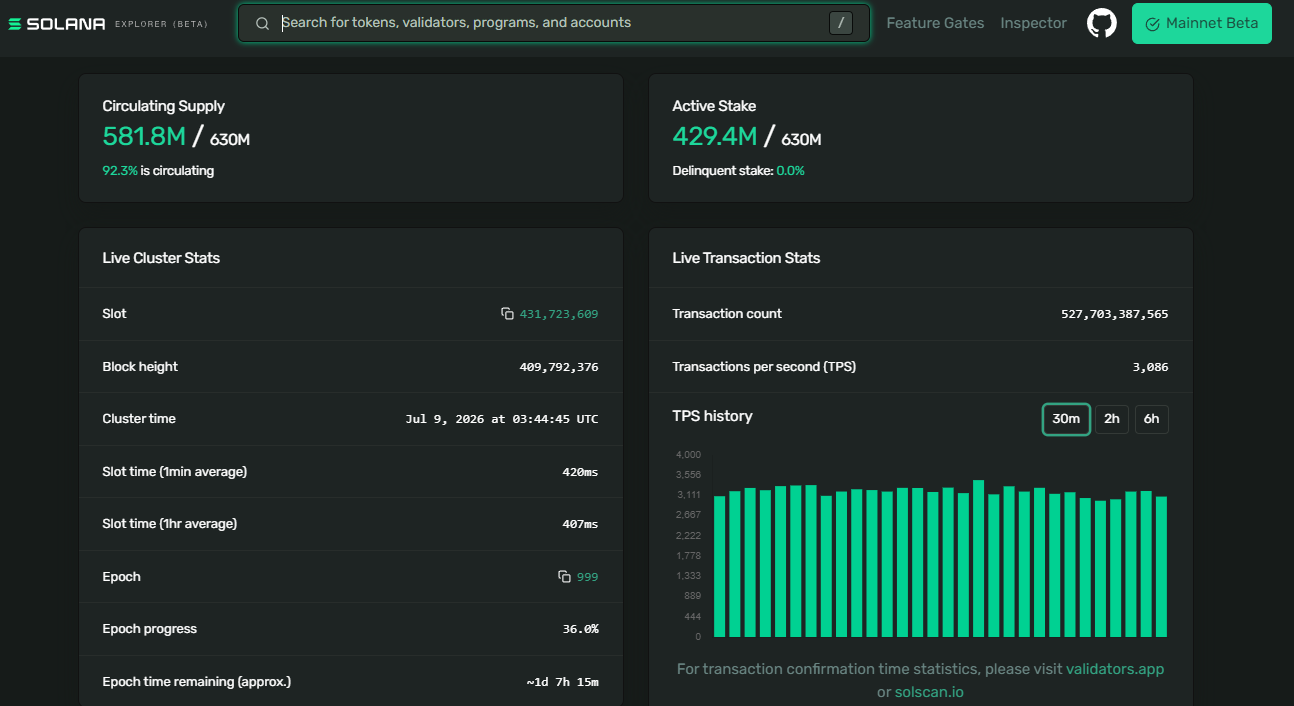
Task: Open the GitHub repository icon
Action: [1101, 23]
